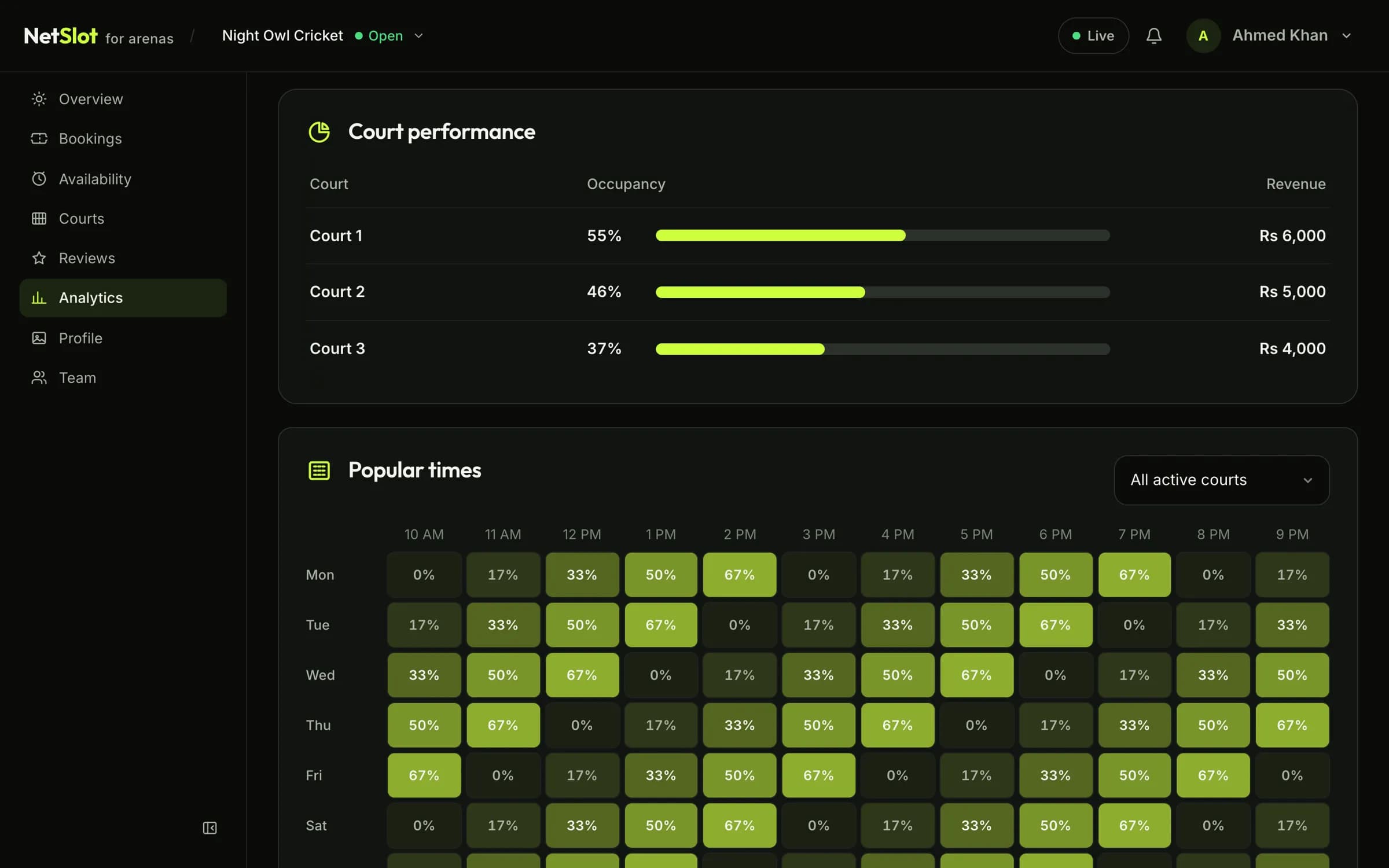This screenshot has width=1389, height=868.
Task: Click the Team people icon
Action: (x=39, y=378)
